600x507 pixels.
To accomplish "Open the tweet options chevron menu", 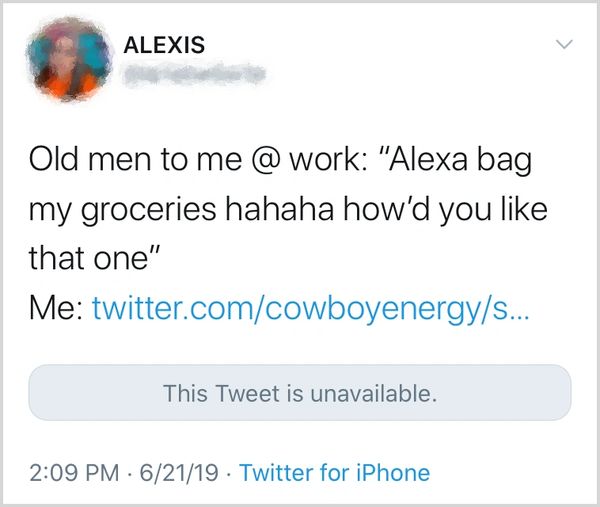I will [565, 45].
